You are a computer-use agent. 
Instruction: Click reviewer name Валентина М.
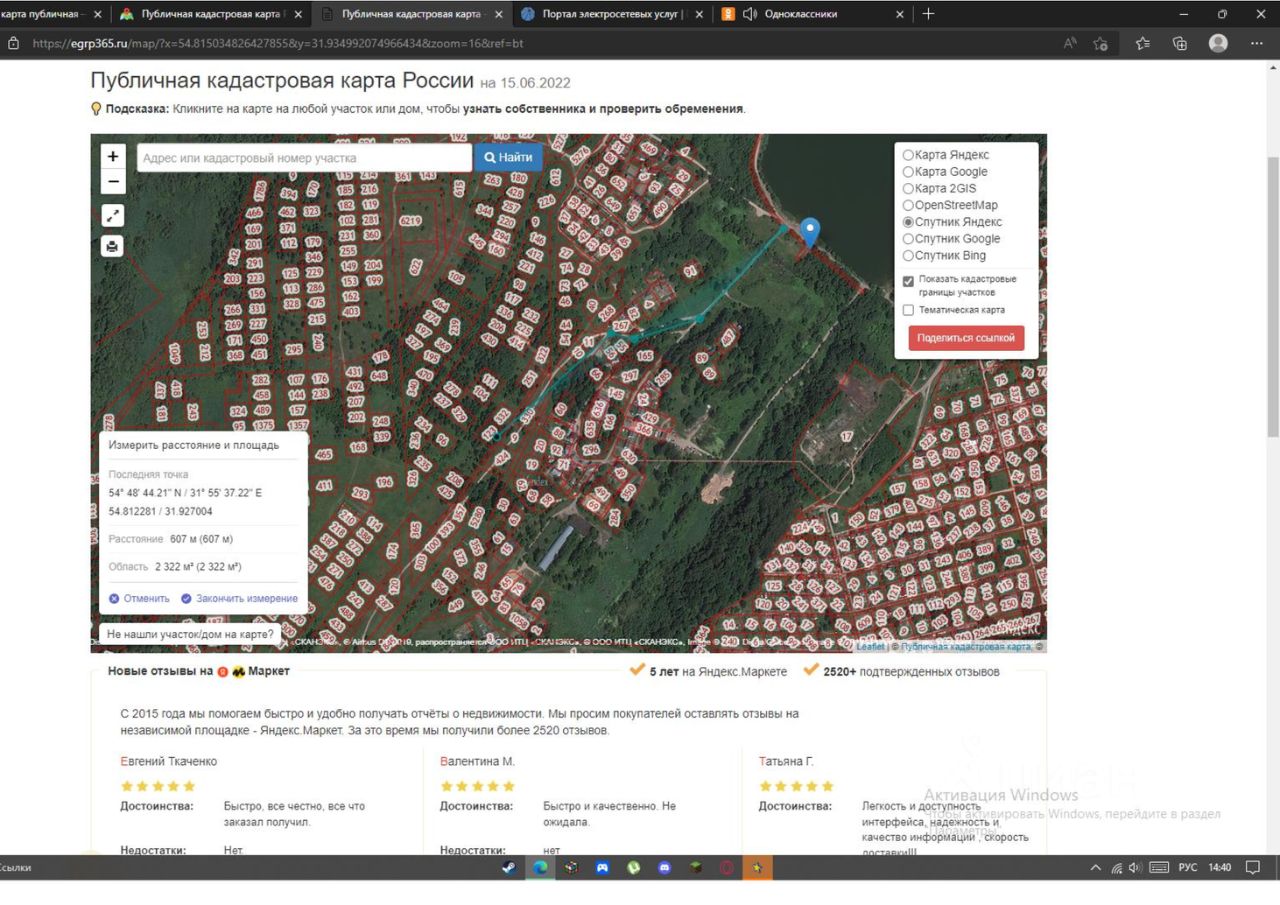tap(477, 761)
